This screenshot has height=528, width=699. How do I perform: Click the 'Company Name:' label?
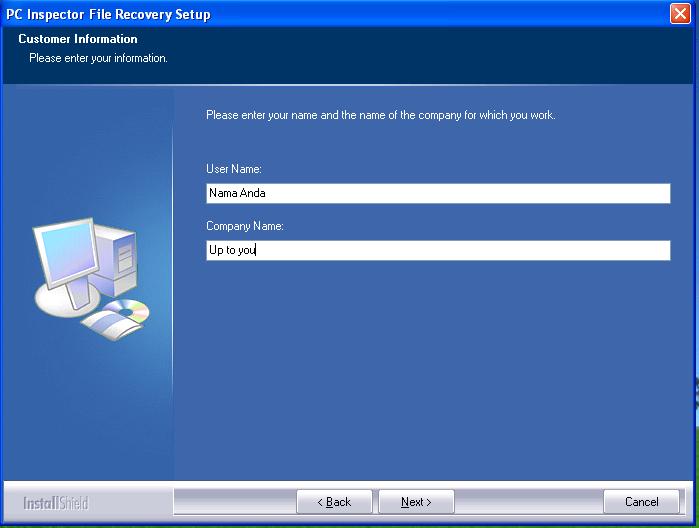coord(245,226)
